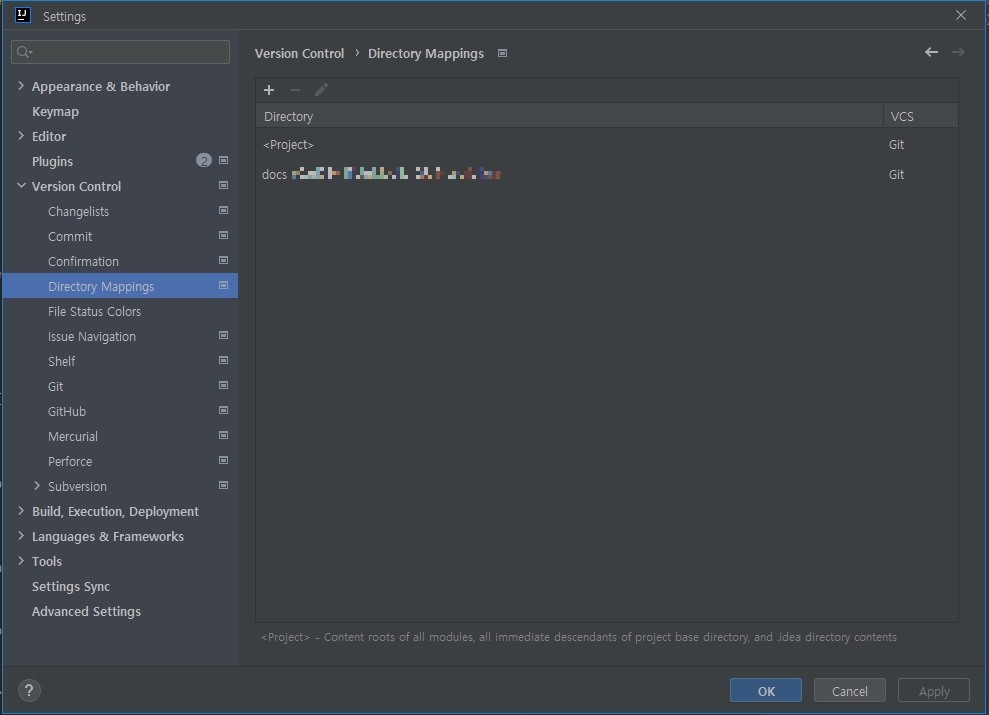Open Keymap settings
Viewport: 989px width, 715px height.
(56, 112)
